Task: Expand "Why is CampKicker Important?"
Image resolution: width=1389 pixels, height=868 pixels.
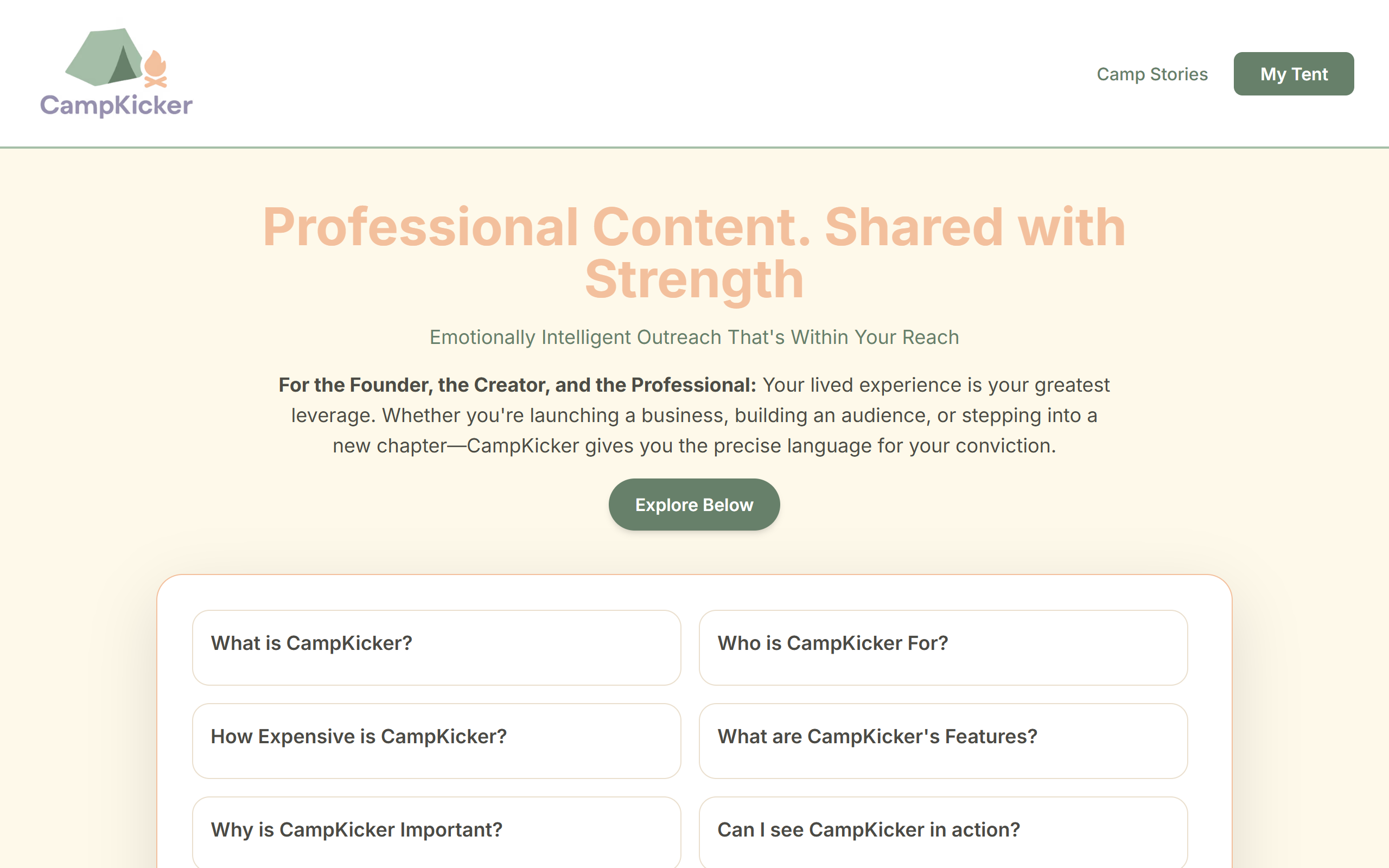Action: pos(436,832)
